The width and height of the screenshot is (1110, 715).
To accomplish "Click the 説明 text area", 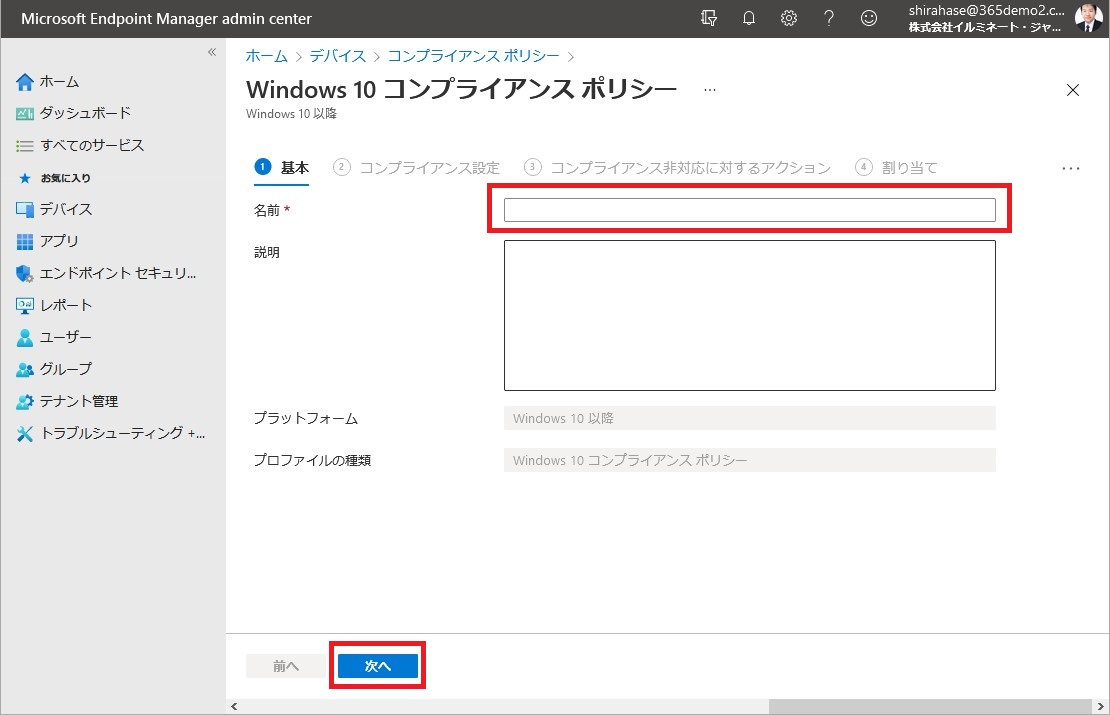I will (750, 316).
